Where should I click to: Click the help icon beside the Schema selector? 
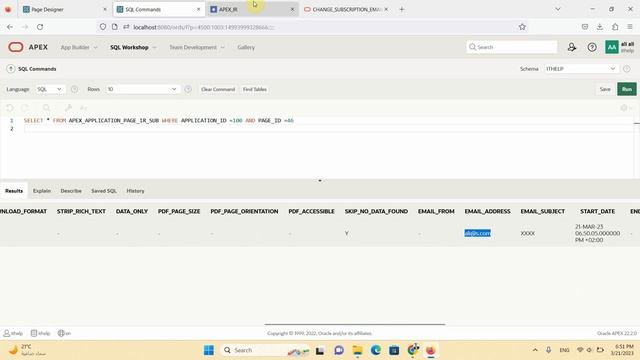pos(627,69)
